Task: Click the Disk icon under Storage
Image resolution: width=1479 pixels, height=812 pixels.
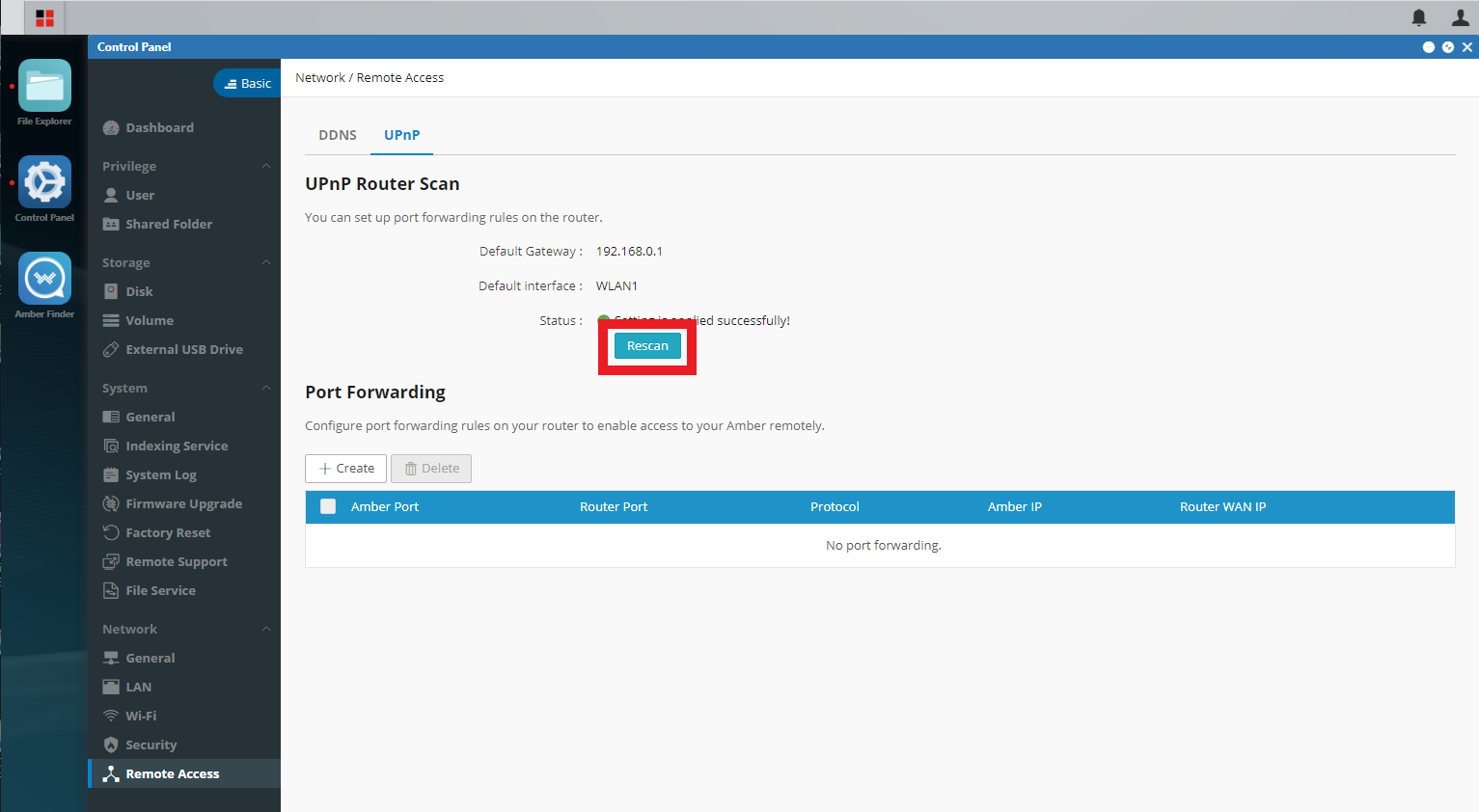Action: point(111,291)
